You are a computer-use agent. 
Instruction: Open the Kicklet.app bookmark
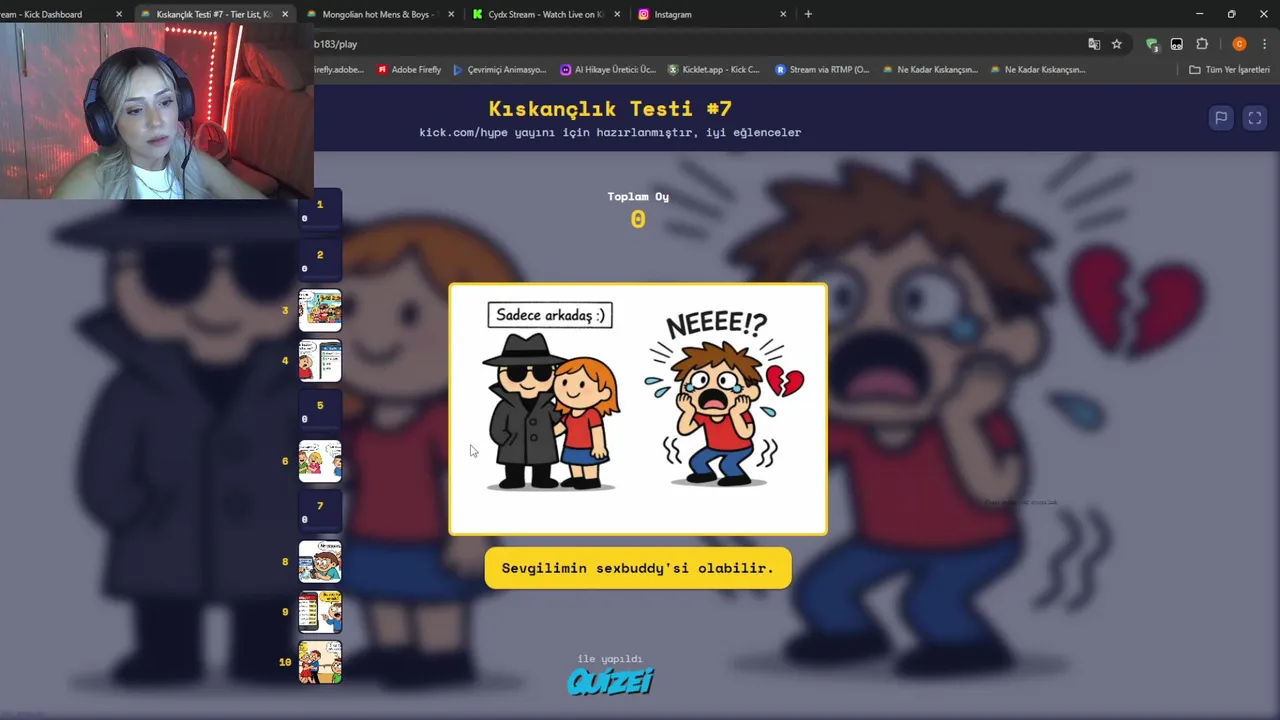tap(713, 70)
